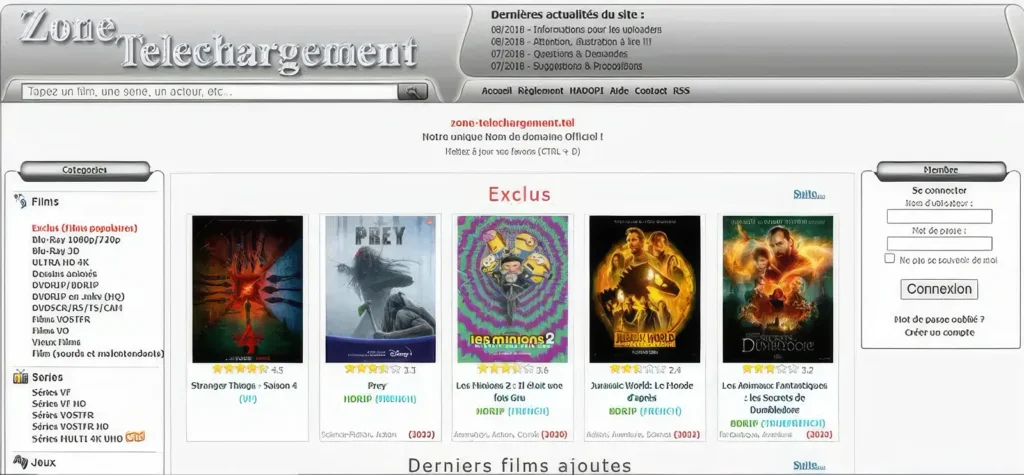Select Séries VF category
This screenshot has width=1024, height=475.
point(52,392)
